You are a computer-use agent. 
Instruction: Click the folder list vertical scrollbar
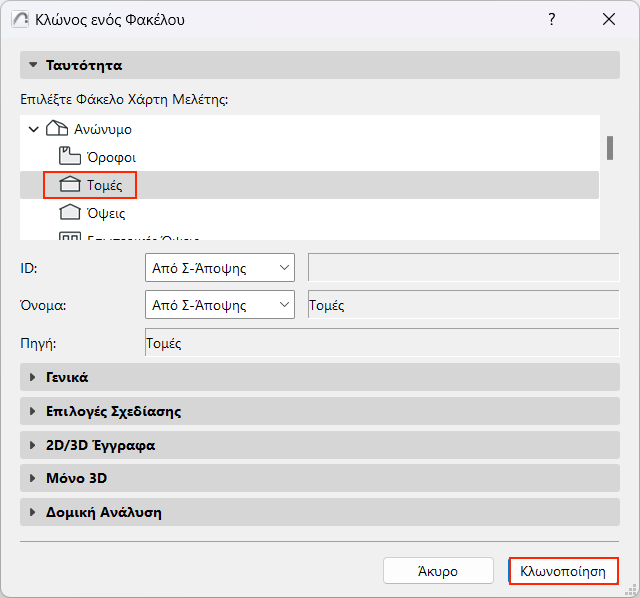coord(609,147)
